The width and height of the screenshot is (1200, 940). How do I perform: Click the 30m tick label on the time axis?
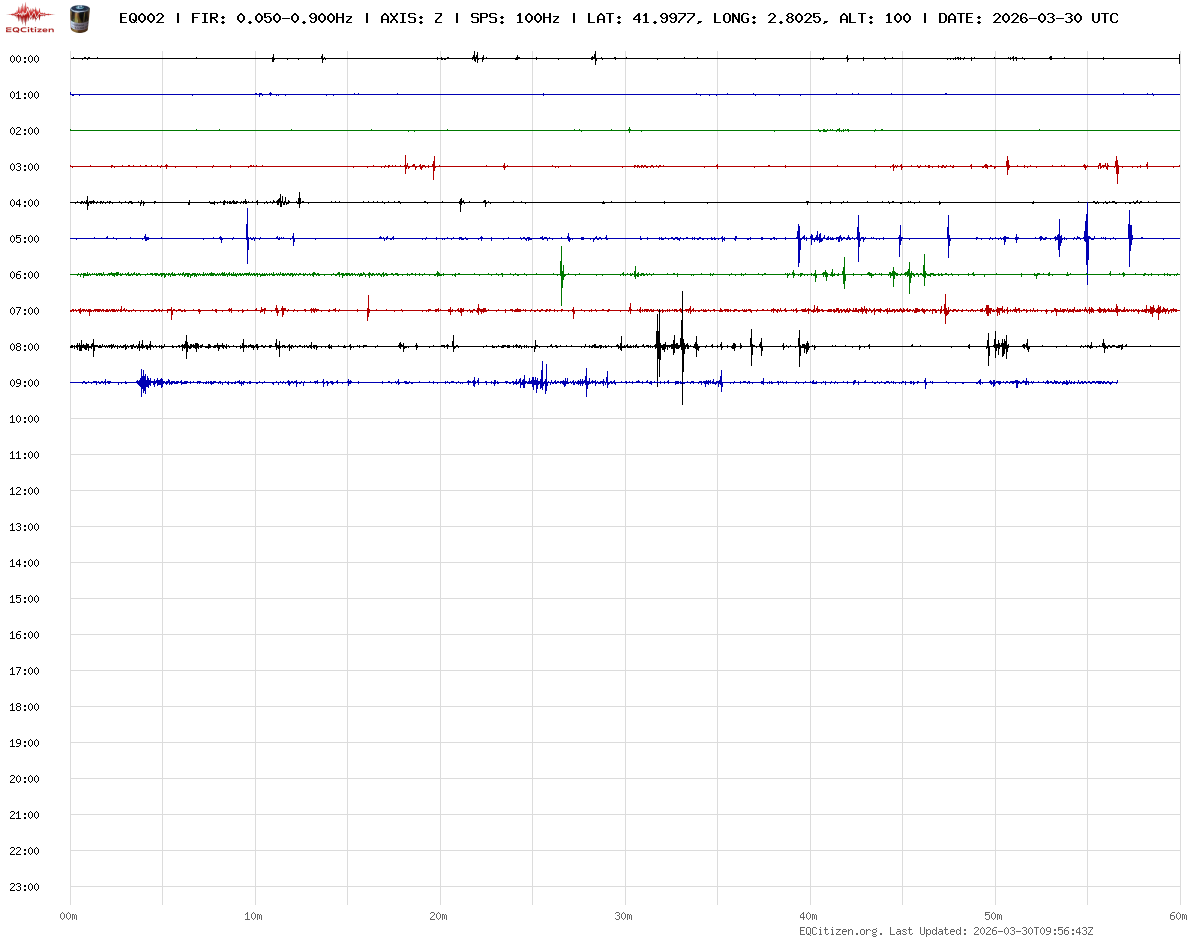pos(624,916)
